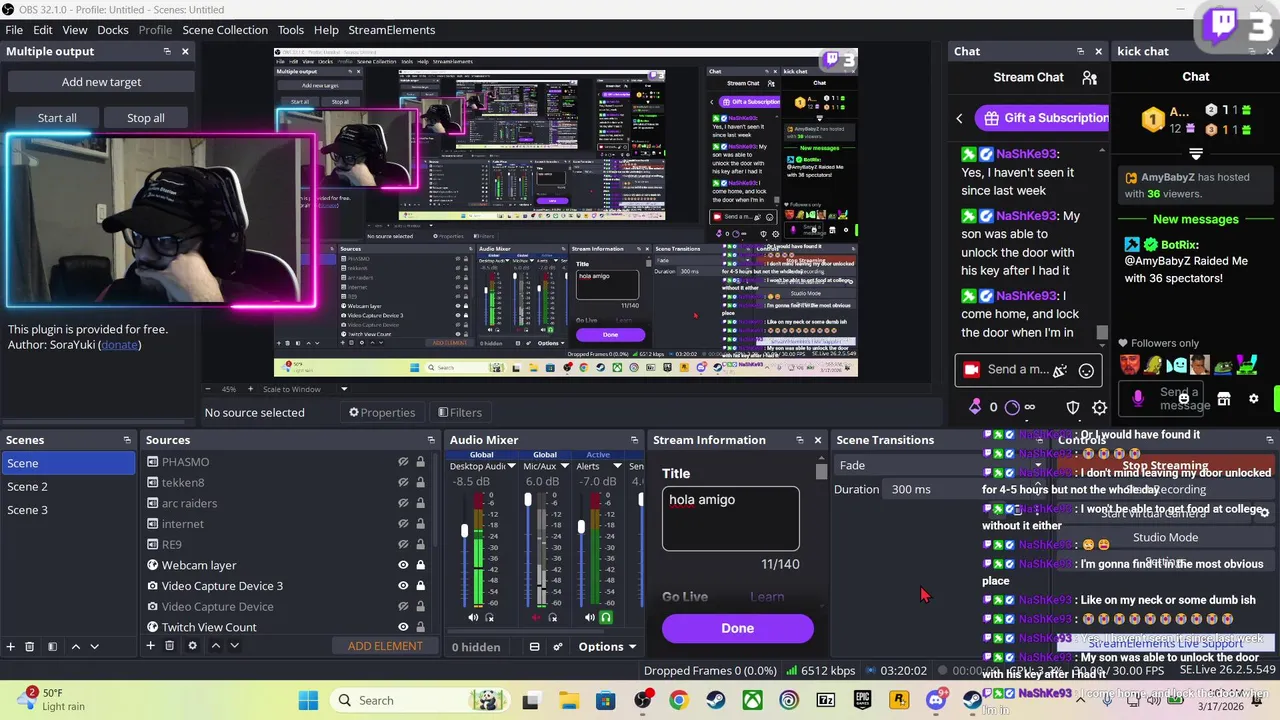The width and height of the screenshot is (1280, 720).
Task: Move the source up in the Sources list
Action: click(215, 646)
